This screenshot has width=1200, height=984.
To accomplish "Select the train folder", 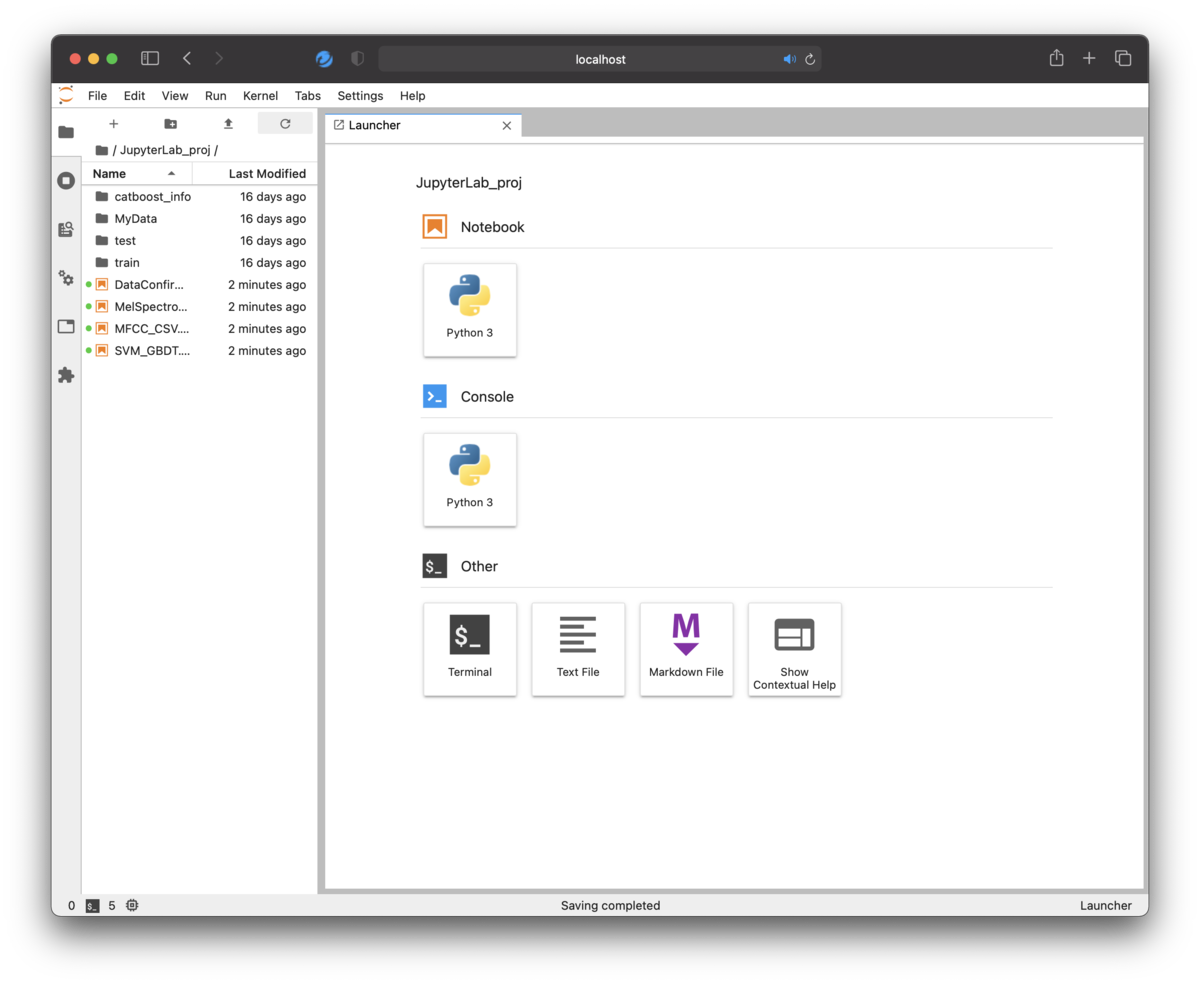I will tap(200, 263).
